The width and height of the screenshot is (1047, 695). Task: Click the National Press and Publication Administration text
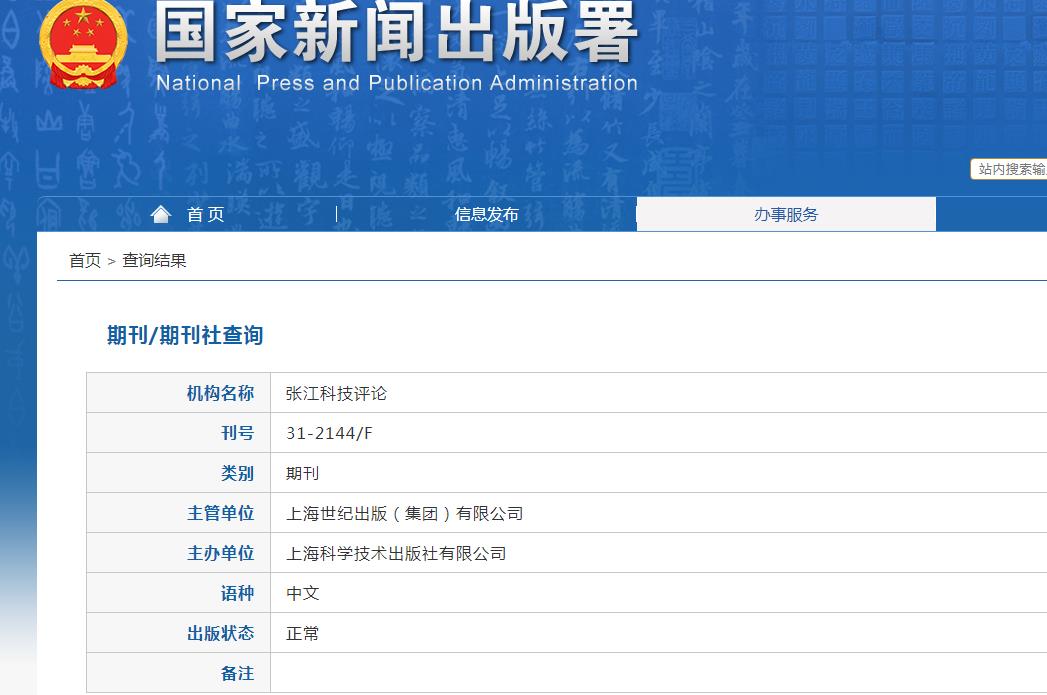coord(396,83)
